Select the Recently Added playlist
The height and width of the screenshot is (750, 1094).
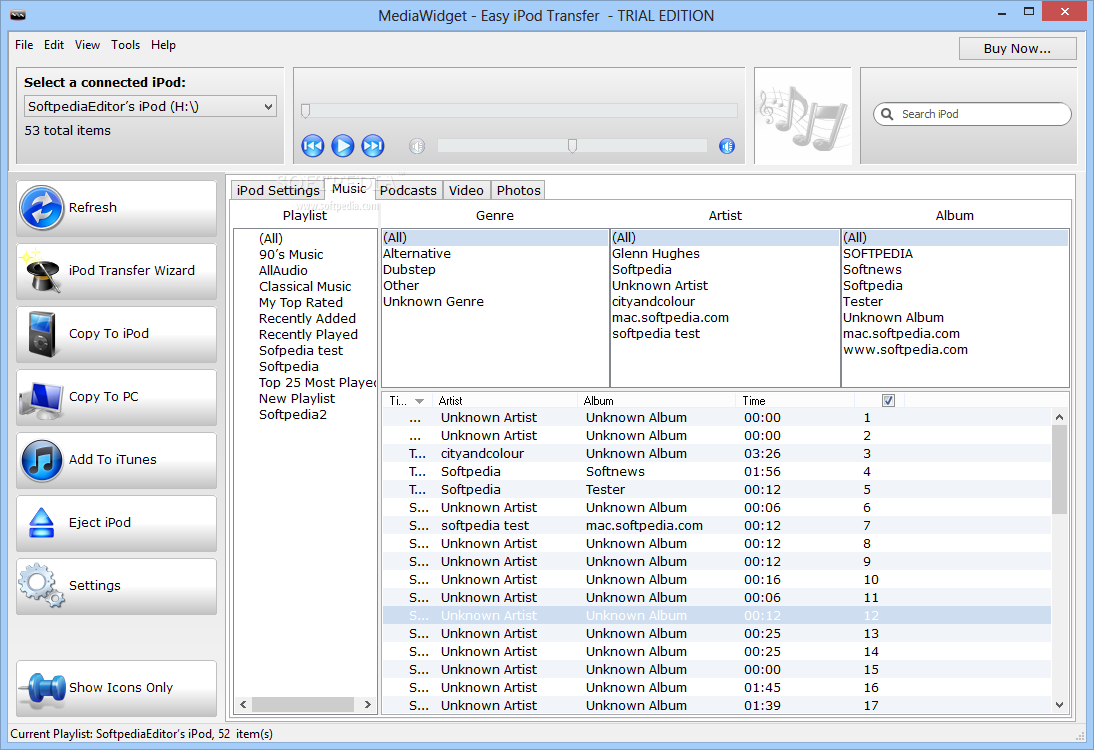click(x=307, y=319)
